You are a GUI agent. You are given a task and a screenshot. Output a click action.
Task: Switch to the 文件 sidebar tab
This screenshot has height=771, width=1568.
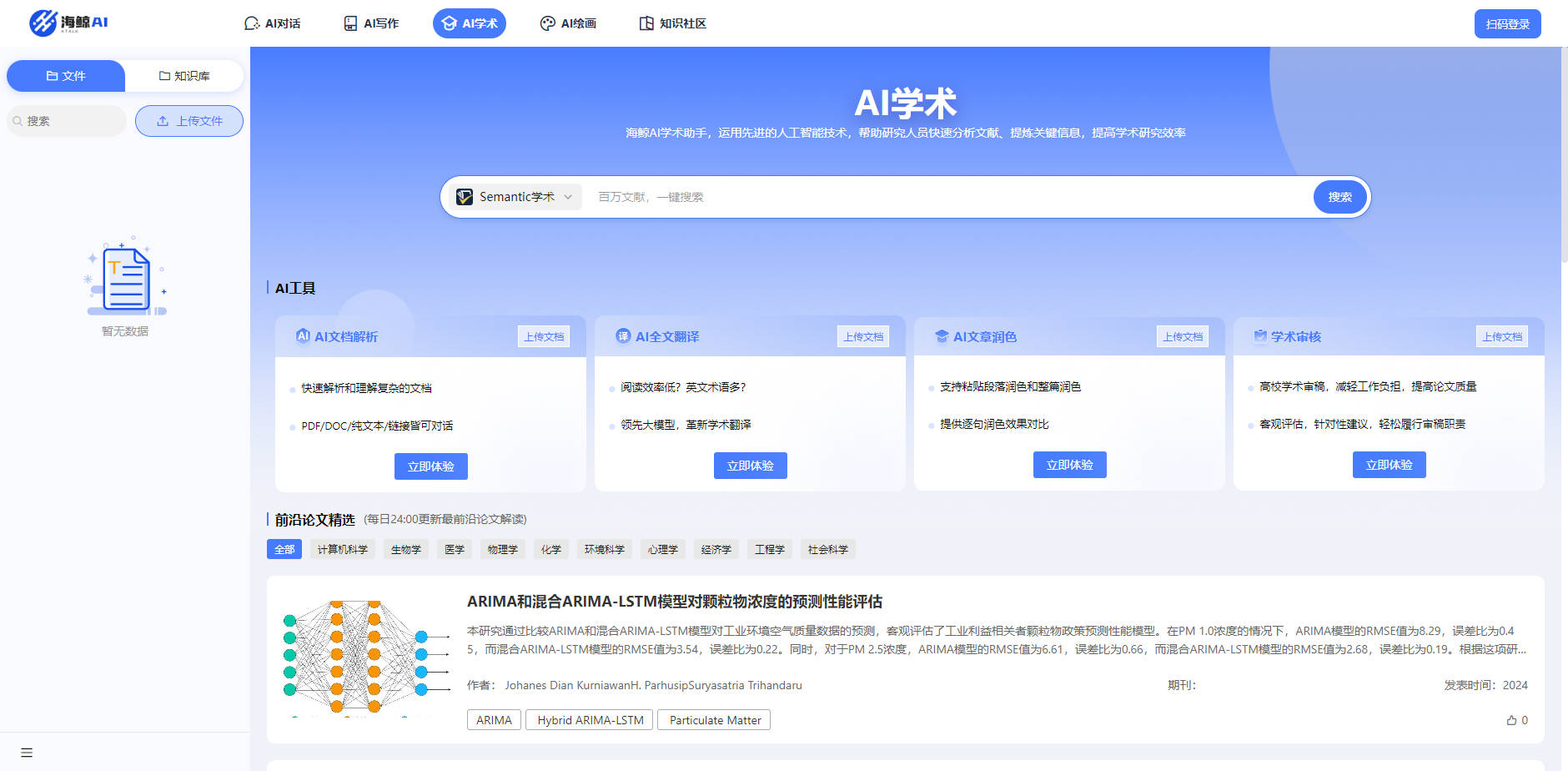tap(66, 76)
